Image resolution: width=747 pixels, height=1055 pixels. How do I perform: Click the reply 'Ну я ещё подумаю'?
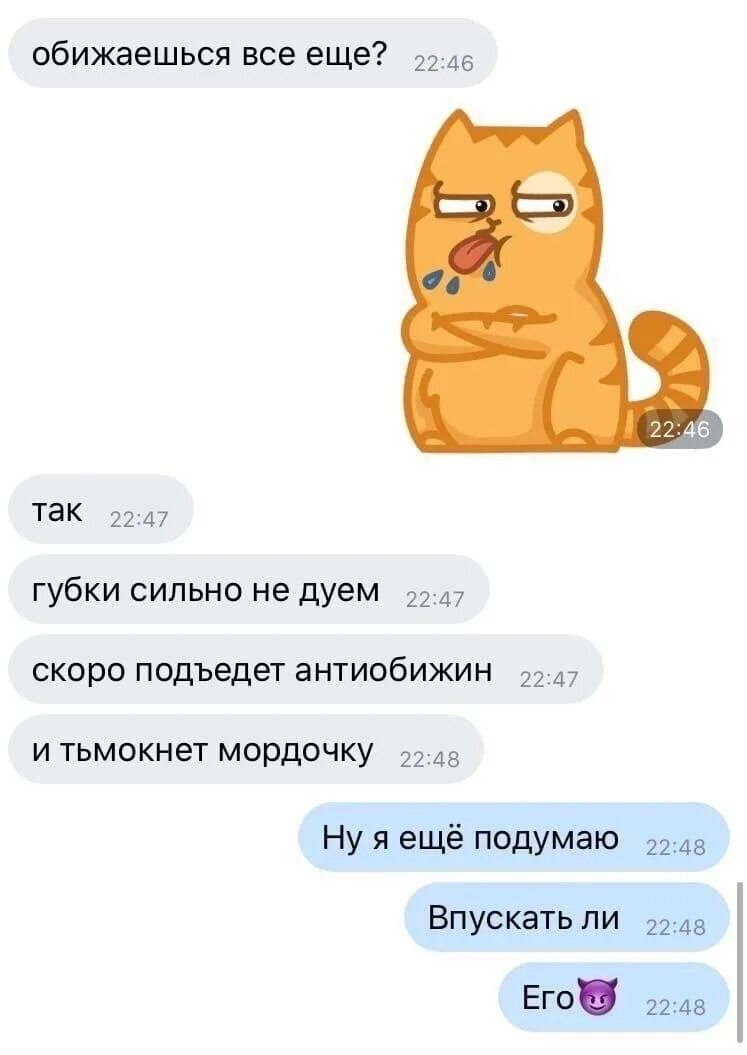coord(514,837)
